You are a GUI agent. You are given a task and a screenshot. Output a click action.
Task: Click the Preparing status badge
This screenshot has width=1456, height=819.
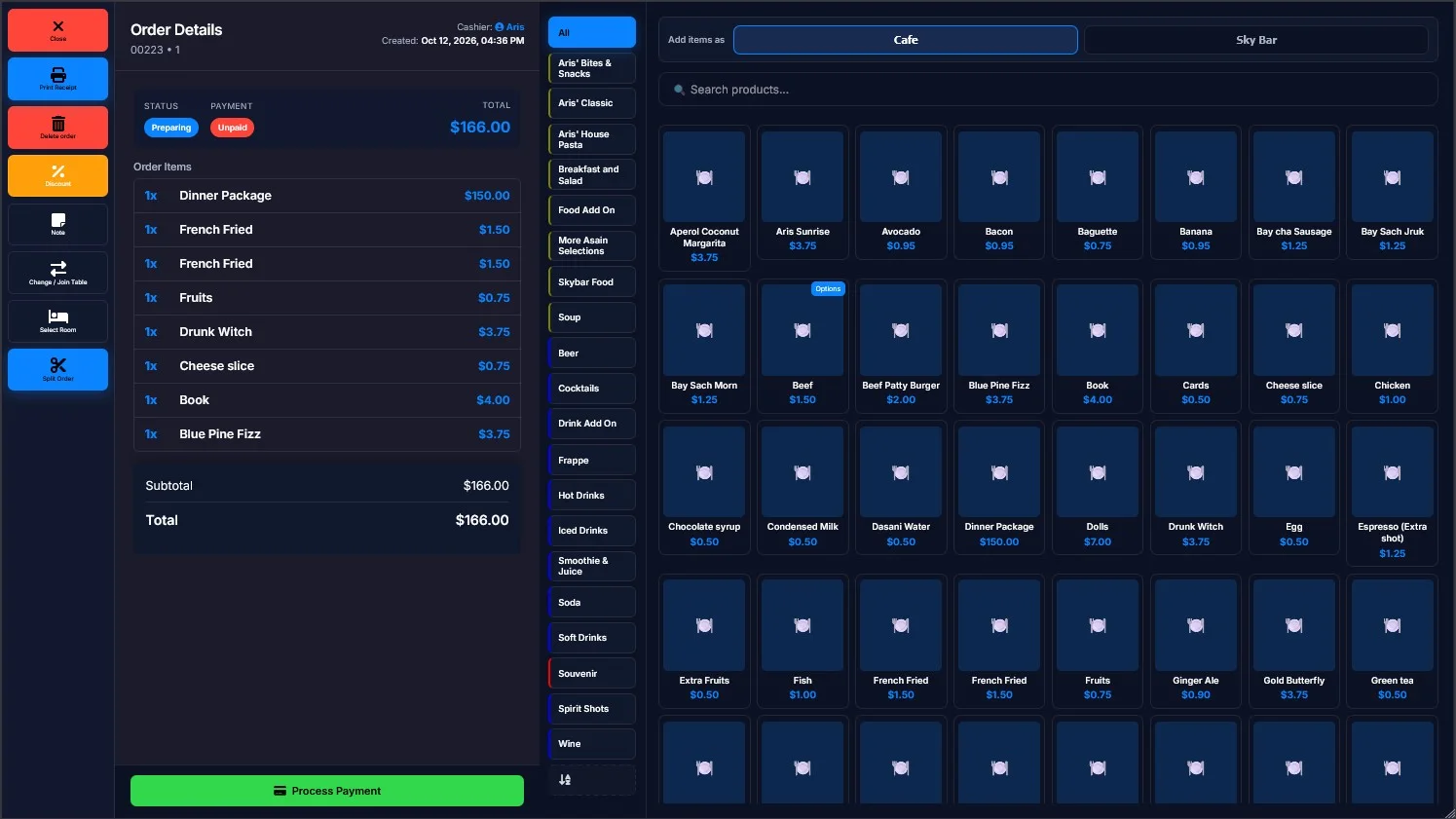pyautogui.click(x=171, y=128)
